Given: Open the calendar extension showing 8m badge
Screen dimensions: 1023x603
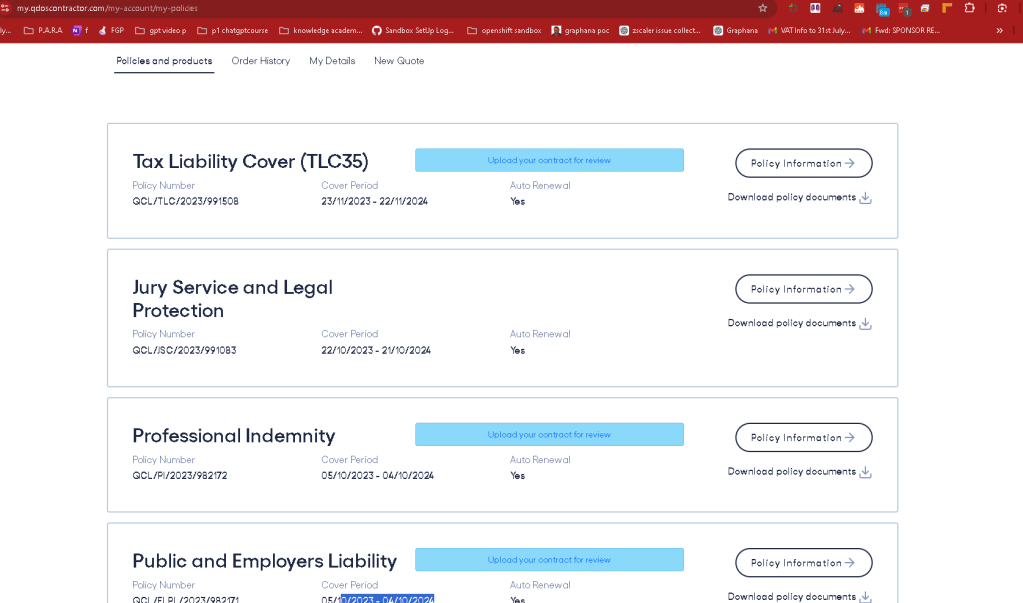Looking at the screenshot, I should click(882, 9).
